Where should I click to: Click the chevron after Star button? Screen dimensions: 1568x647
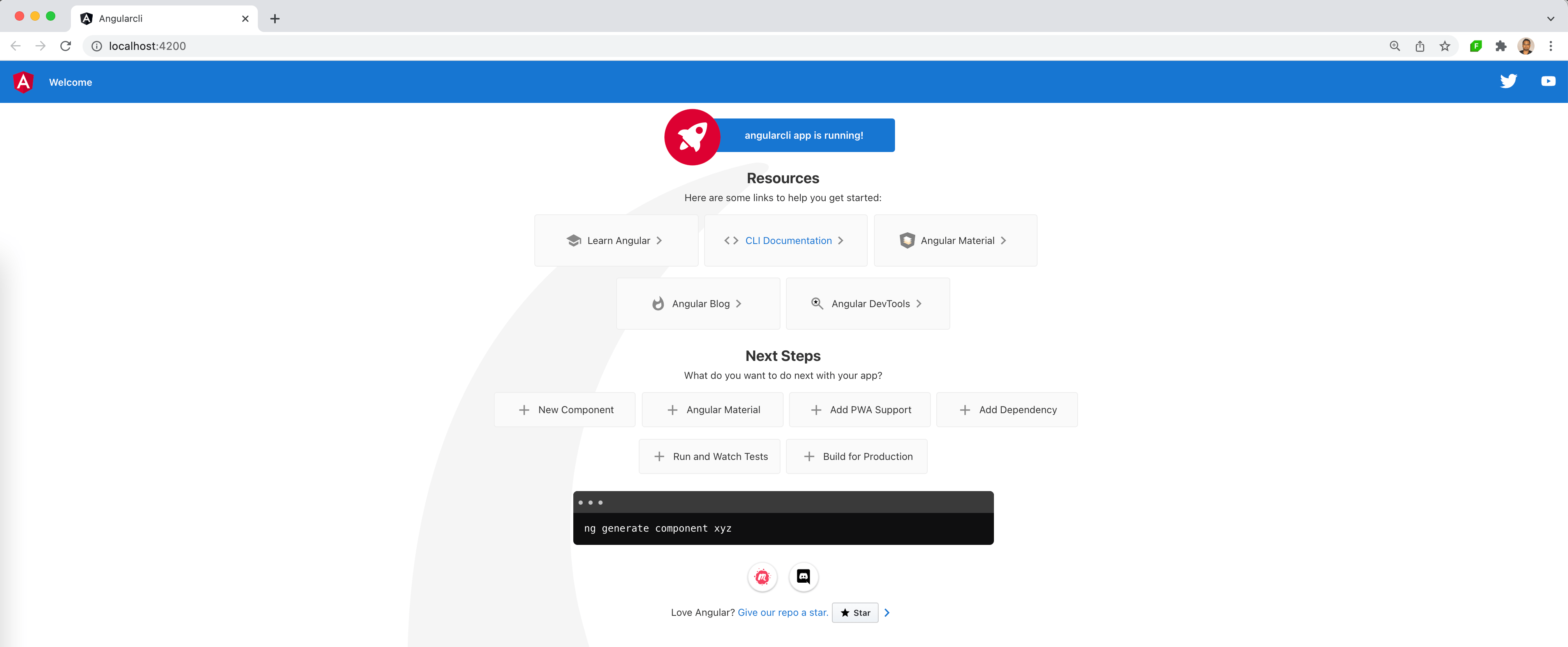[887, 613]
